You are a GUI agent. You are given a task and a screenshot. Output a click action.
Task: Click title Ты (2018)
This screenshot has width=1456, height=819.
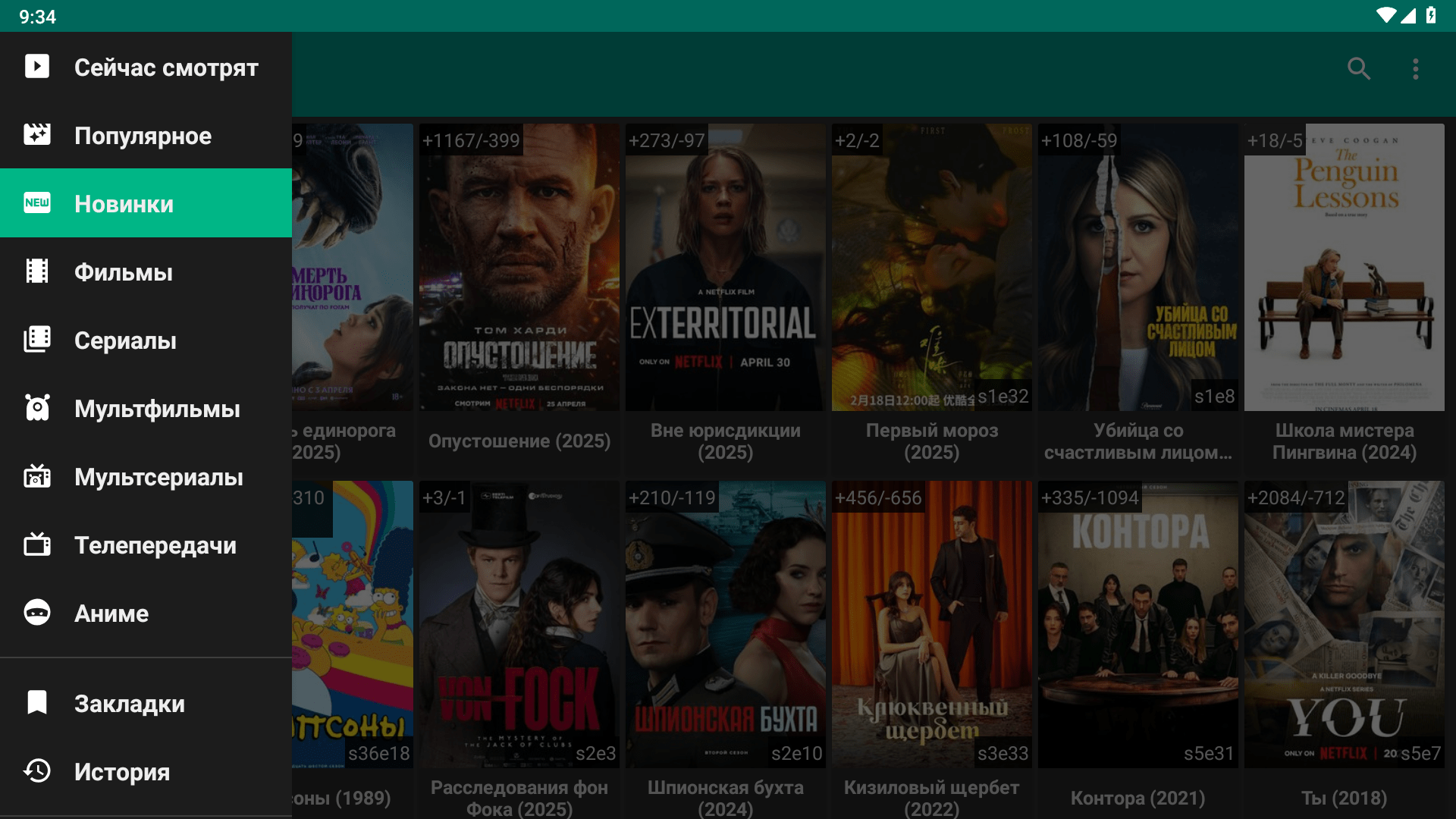point(1345,798)
